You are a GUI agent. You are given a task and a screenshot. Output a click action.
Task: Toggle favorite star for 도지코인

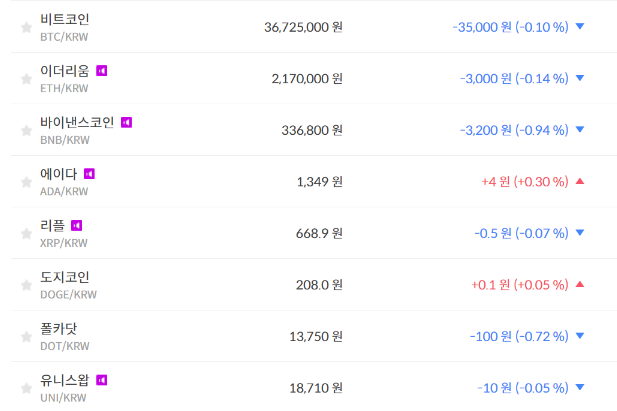[26, 285]
